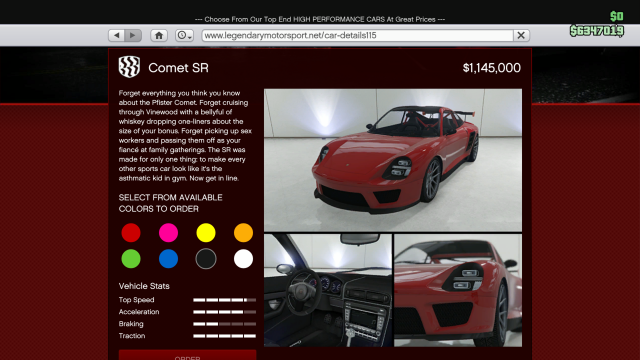Select the white color swatch
Viewport: 640px width, 360px height.
[x=243, y=259]
